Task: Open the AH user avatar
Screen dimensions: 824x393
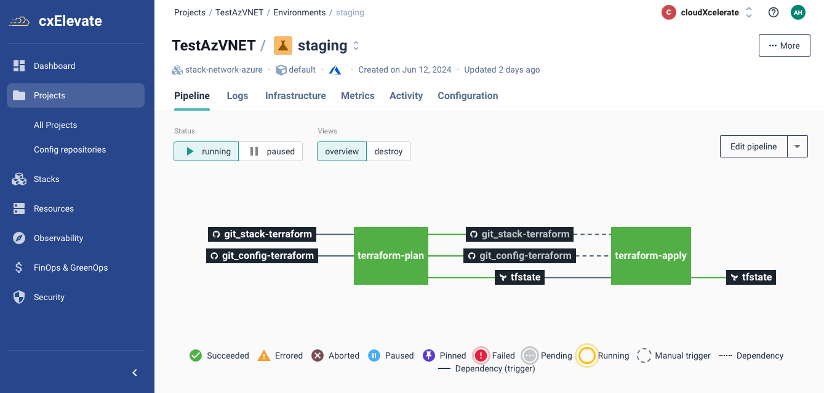Action: pos(798,13)
